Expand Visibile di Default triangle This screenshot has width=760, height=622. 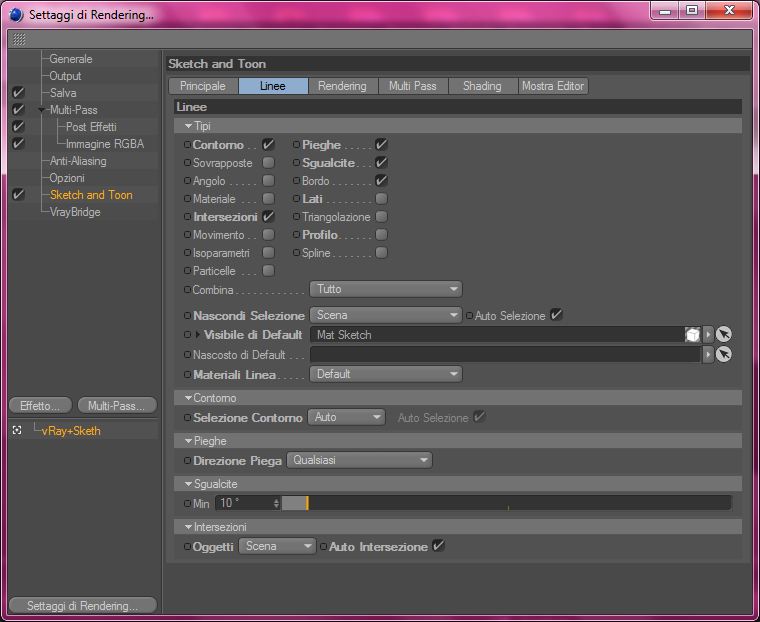click(197, 335)
